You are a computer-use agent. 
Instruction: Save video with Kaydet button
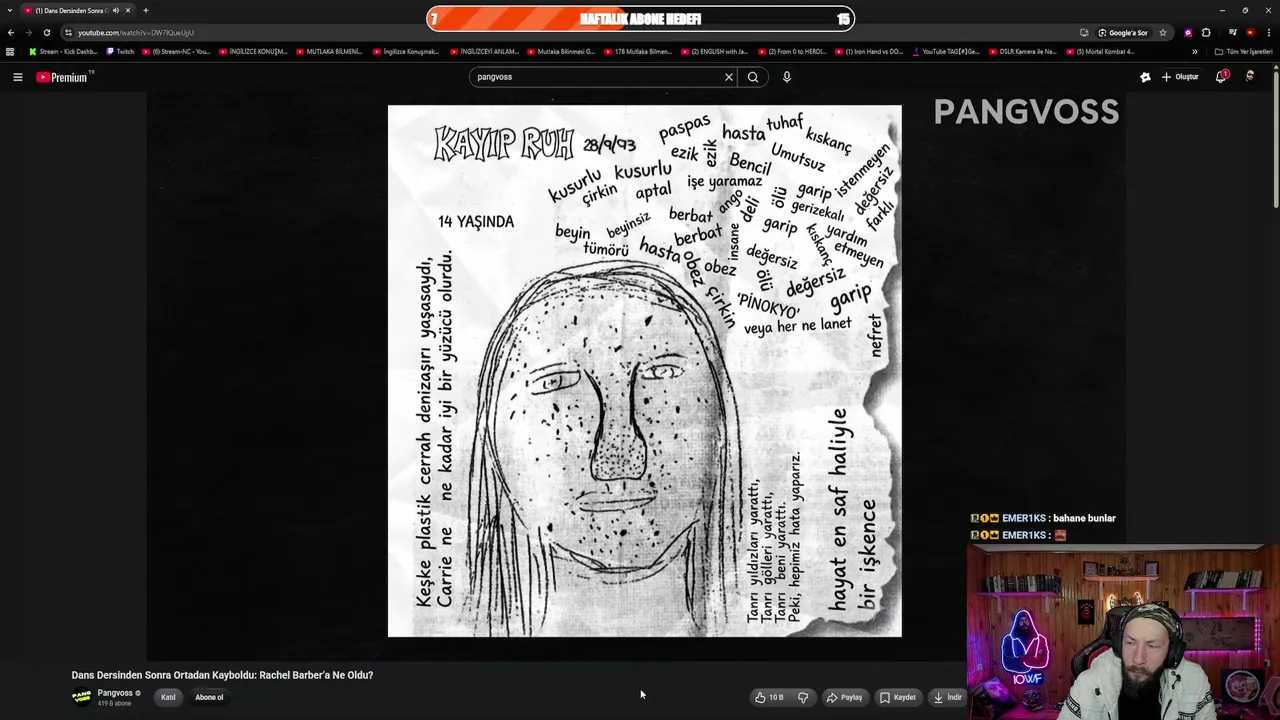(898, 697)
